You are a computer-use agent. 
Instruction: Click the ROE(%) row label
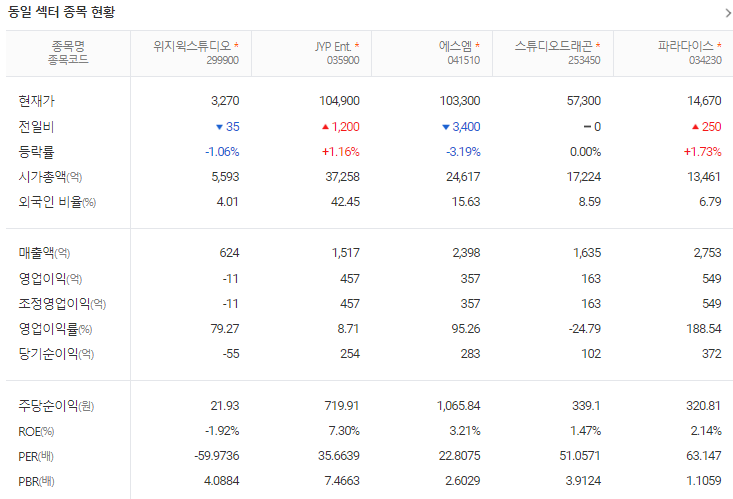[36, 431]
